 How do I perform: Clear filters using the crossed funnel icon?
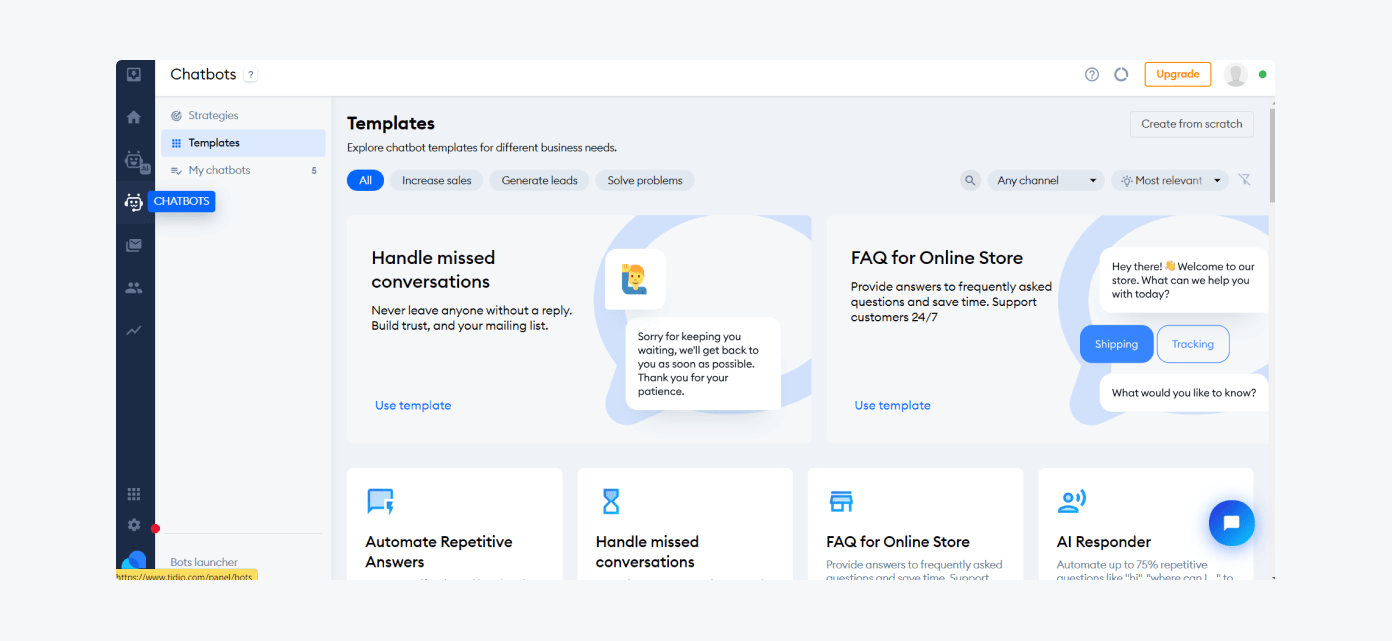1244,180
